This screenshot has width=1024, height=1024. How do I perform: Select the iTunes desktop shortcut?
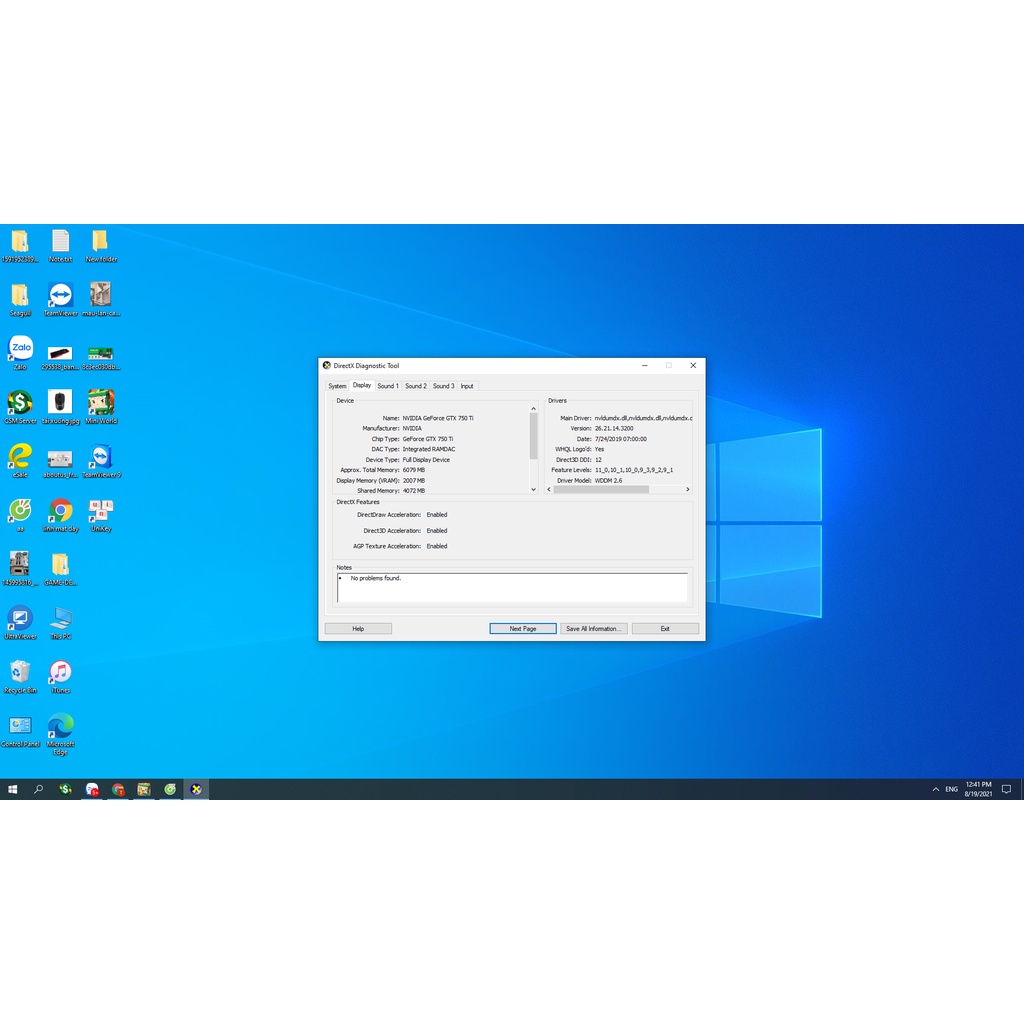pyautogui.click(x=60, y=674)
